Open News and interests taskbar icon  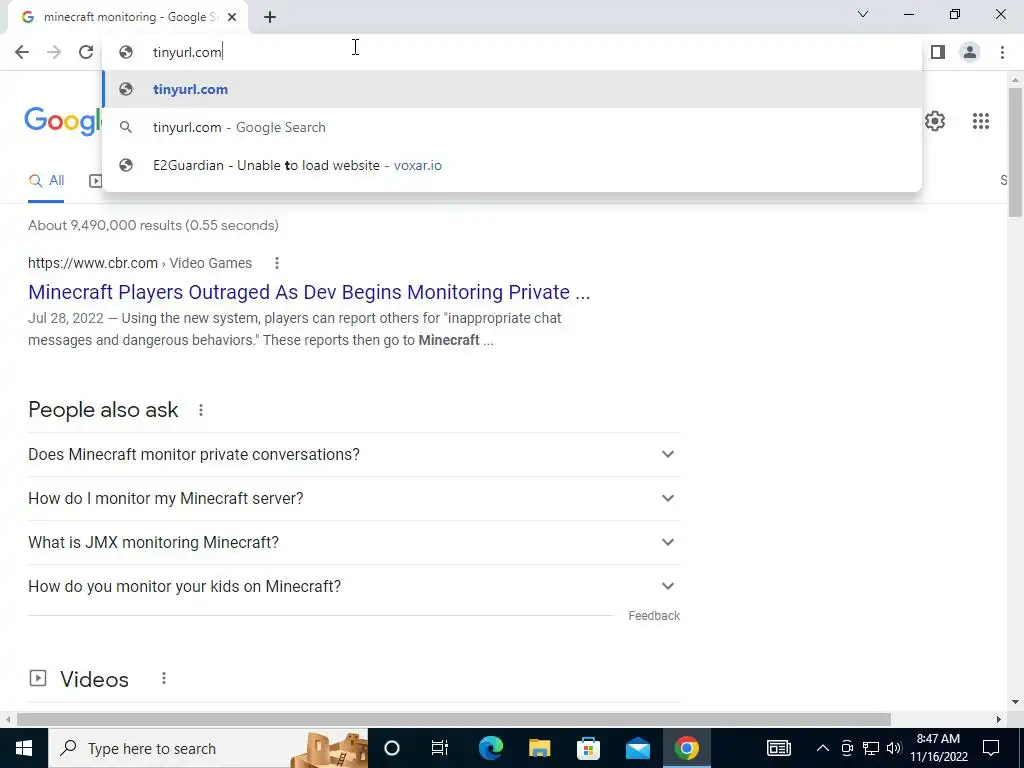[x=778, y=748]
